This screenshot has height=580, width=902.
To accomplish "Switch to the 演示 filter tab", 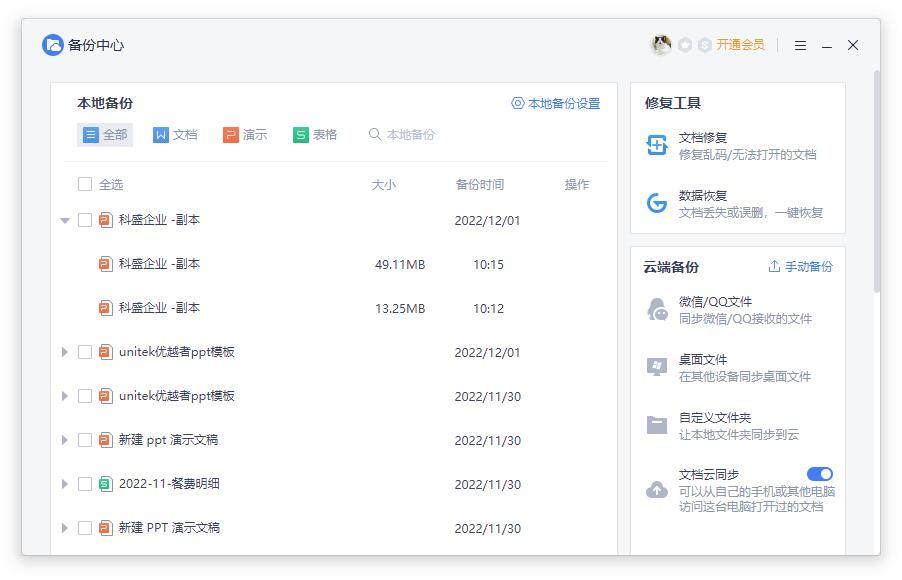I will pyautogui.click(x=245, y=135).
